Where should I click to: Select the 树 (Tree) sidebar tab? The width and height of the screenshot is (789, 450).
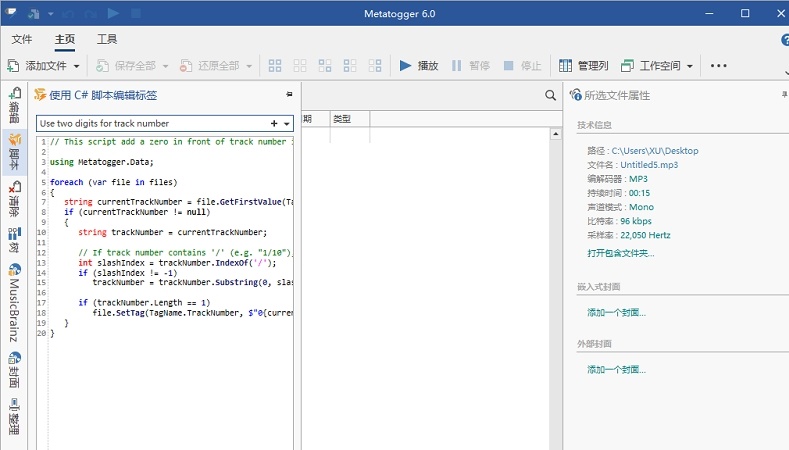[14, 240]
